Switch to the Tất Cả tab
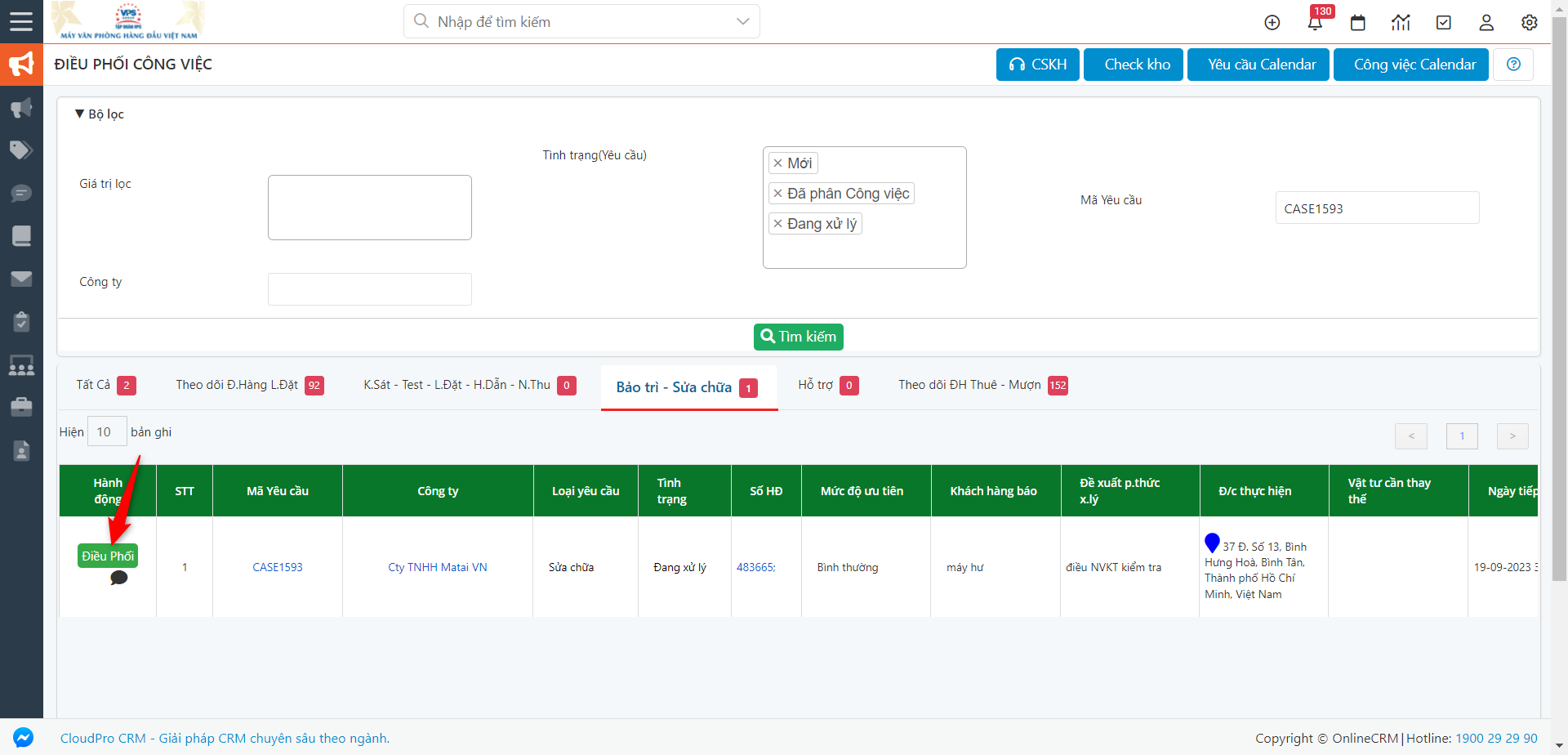Image resolution: width=1568 pixels, height=755 pixels. pos(105,385)
